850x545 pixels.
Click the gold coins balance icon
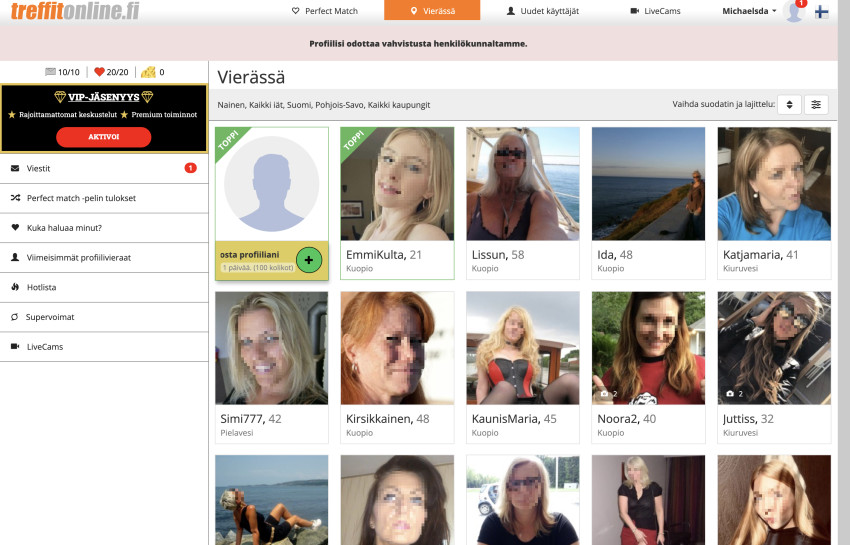coord(148,72)
